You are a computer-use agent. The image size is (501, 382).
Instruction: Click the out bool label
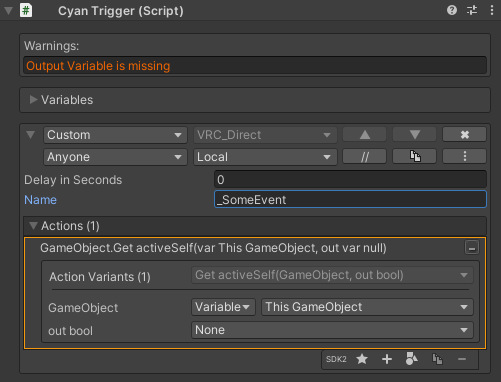pyautogui.click(x=70, y=331)
